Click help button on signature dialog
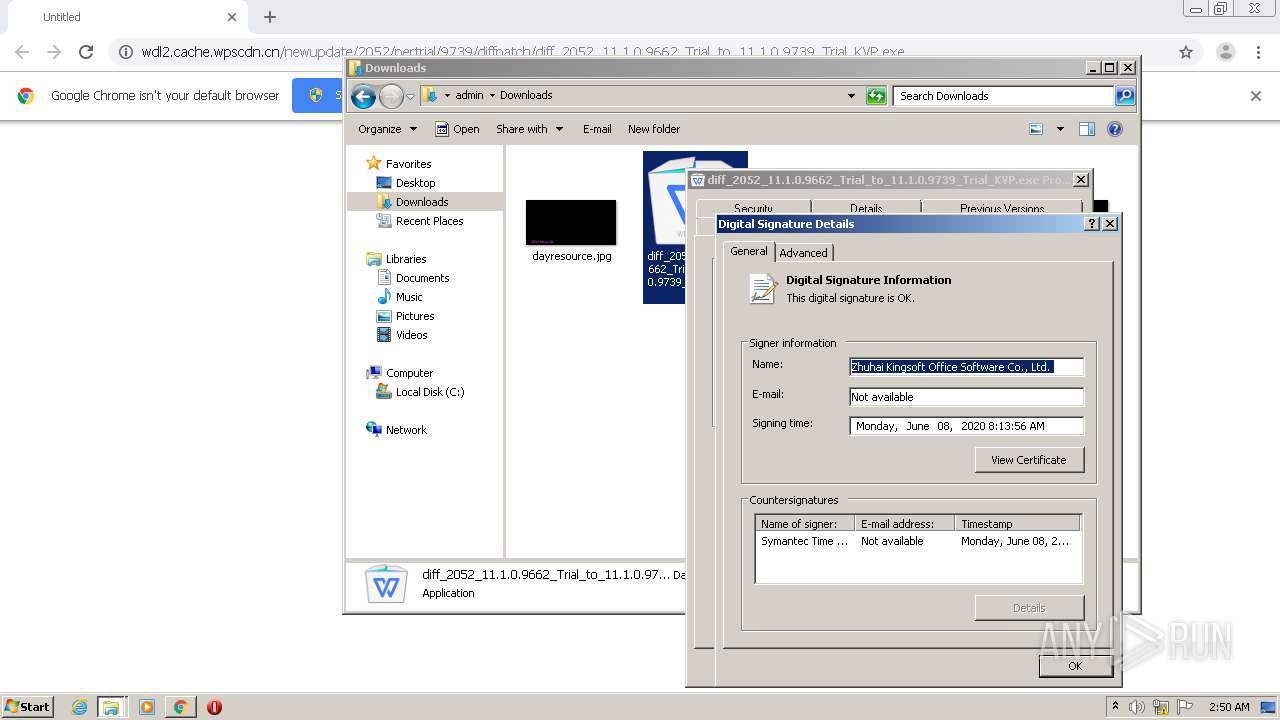This screenshot has height=720, width=1280. pyautogui.click(x=1092, y=224)
